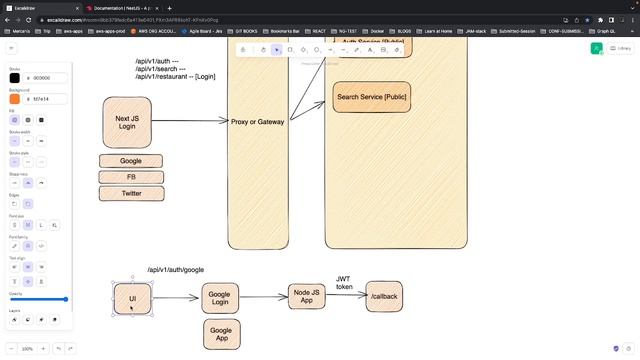The height and width of the screenshot is (360, 640).
Task: Choose code font family
Action: 41,246
